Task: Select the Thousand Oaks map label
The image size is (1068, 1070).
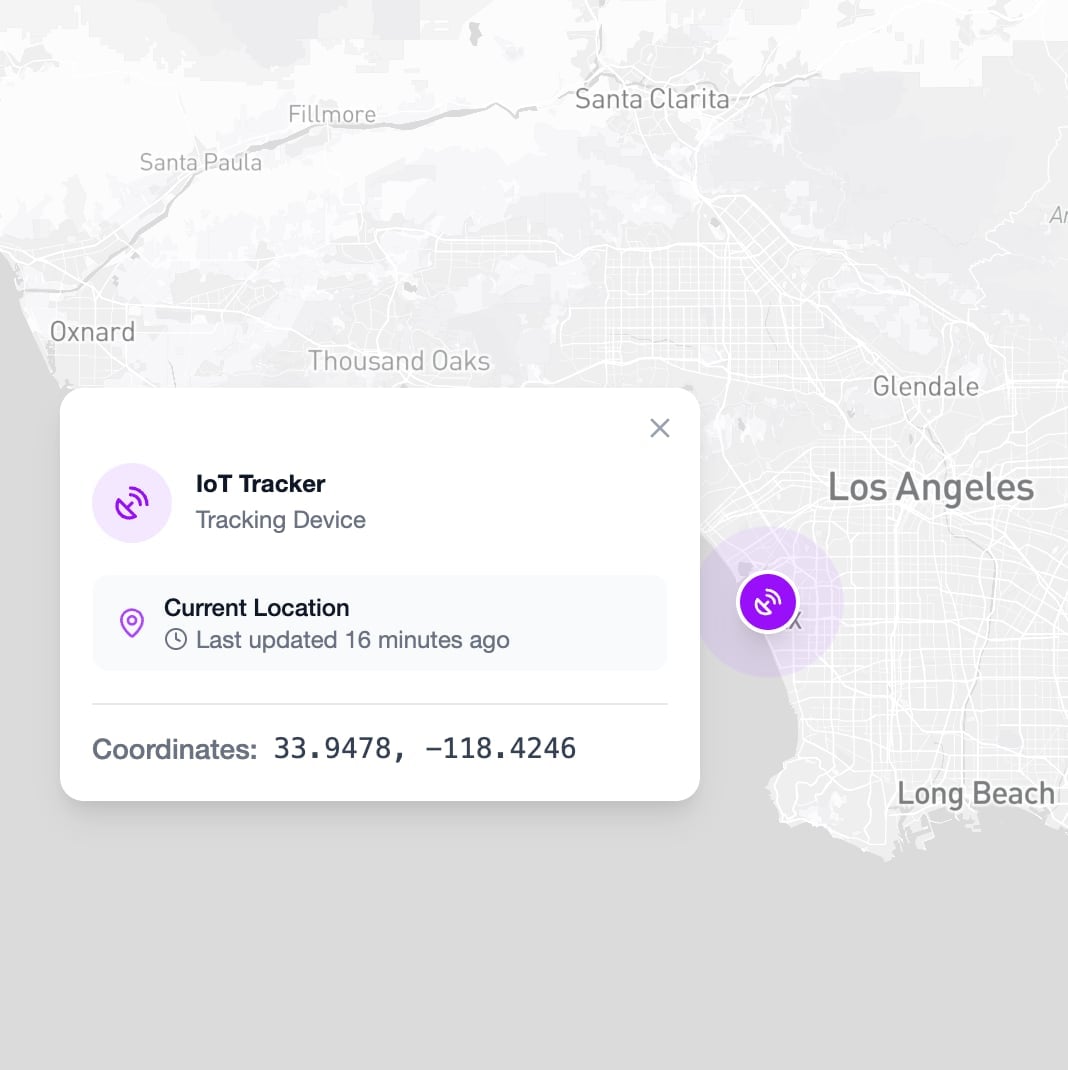Action: [x=399, y=361]
